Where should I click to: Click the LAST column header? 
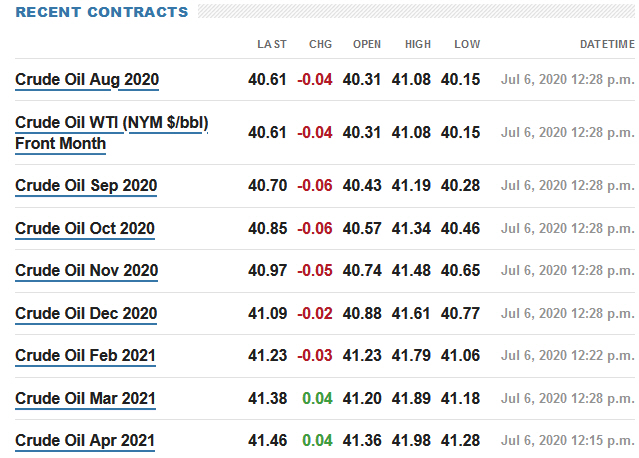[271, 45]
